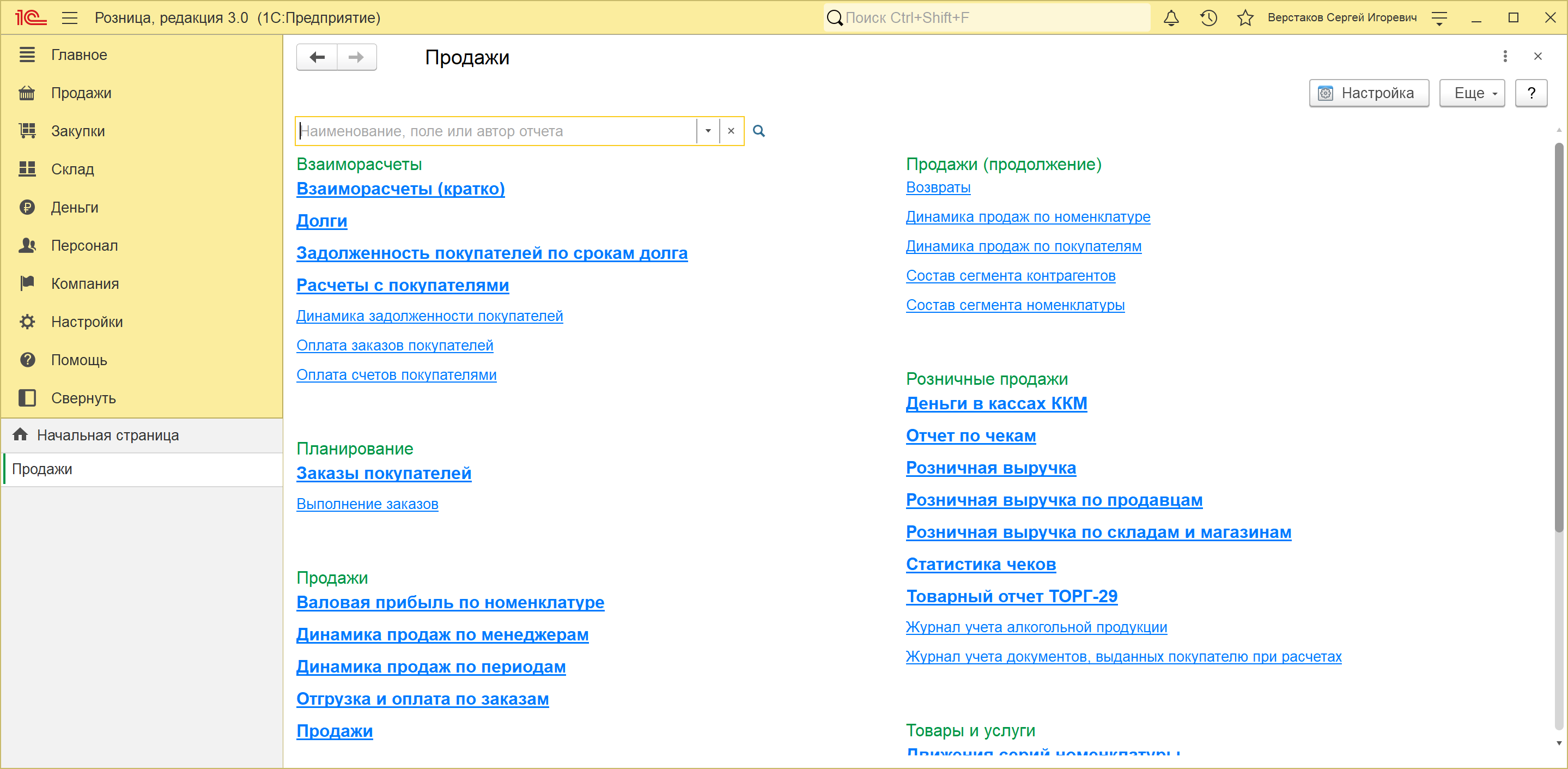The width and height of the screenshot is (1568, 769).
Task: Open Главное section in sidebar
Action: (x=79, y=55)
